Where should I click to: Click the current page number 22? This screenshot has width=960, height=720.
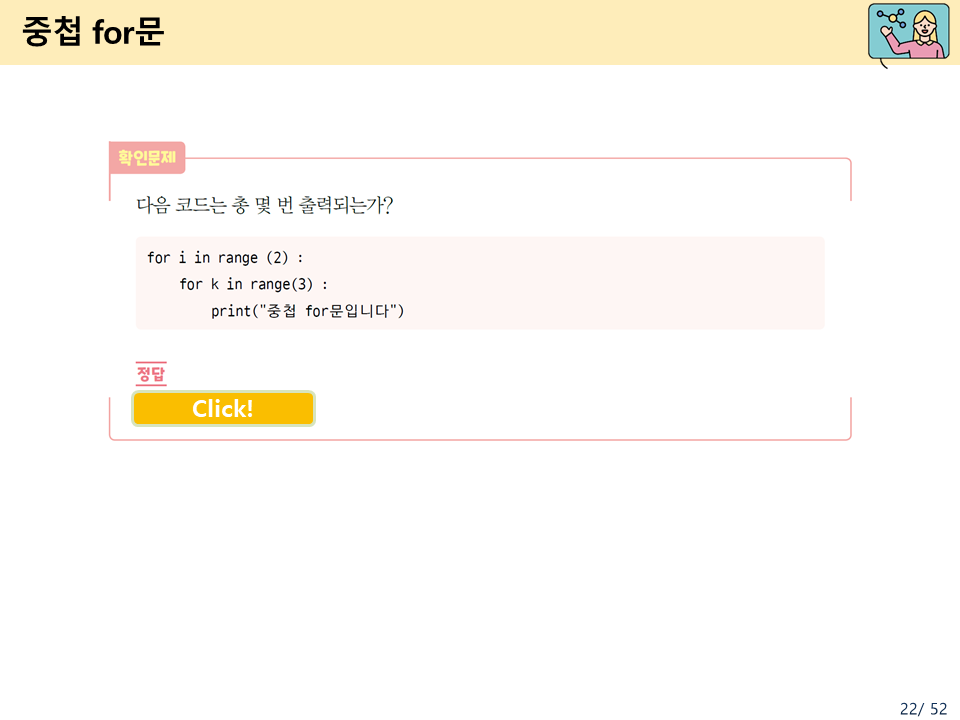[x=909, y=708]
